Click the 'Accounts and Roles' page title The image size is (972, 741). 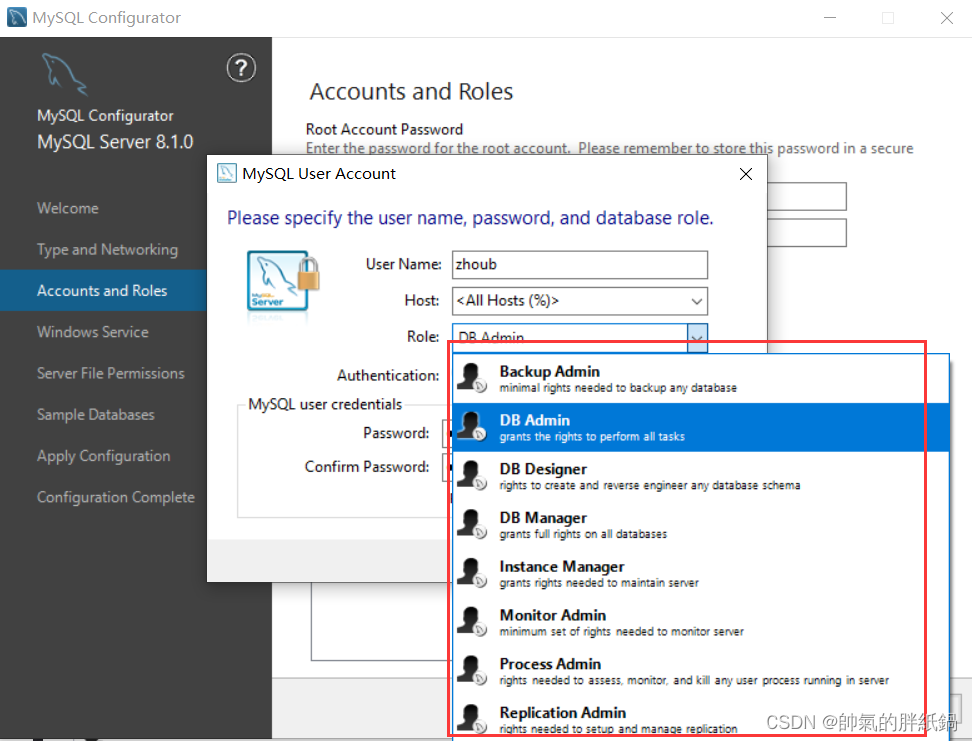[x=412, y=92]
